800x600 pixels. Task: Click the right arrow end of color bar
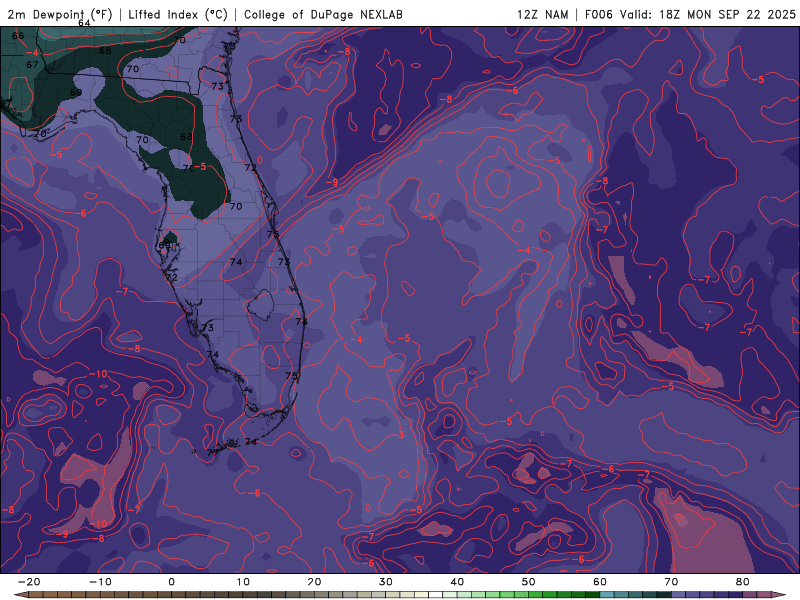(x=780, y=595)
